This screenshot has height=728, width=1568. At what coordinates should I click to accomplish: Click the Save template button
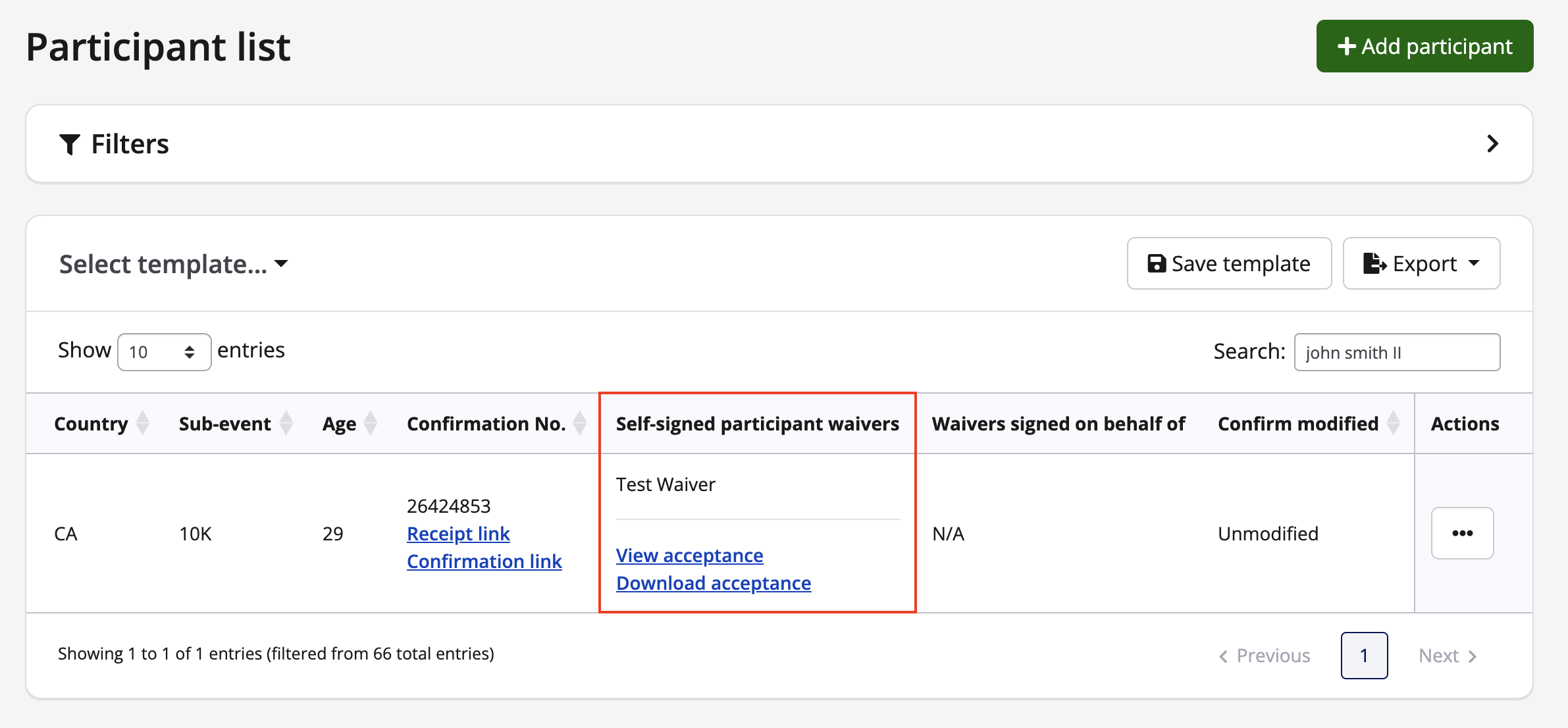coord(1228,264)
